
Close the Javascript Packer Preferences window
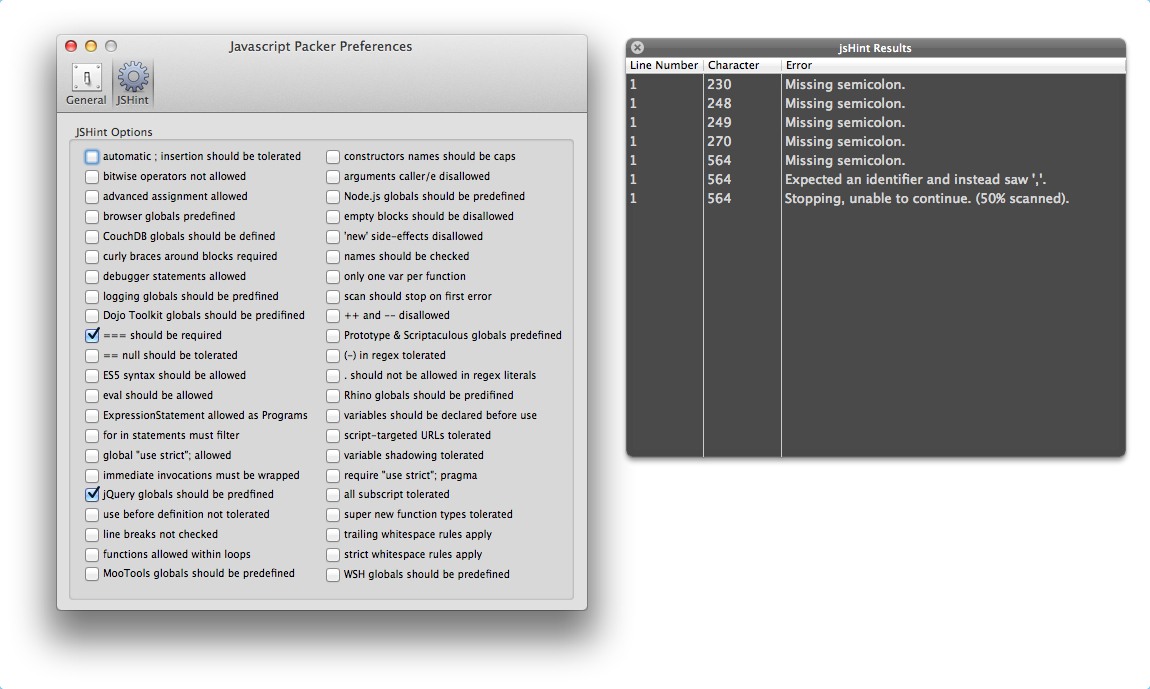71,46
